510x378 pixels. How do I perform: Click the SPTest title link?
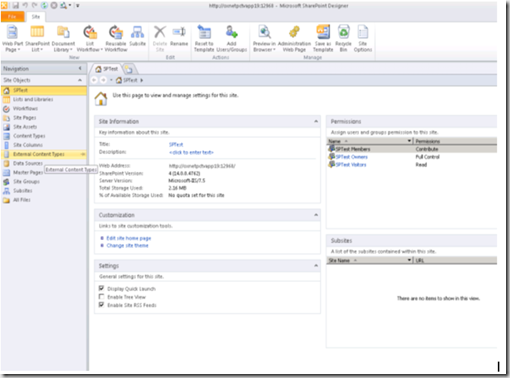pos(176,144)
